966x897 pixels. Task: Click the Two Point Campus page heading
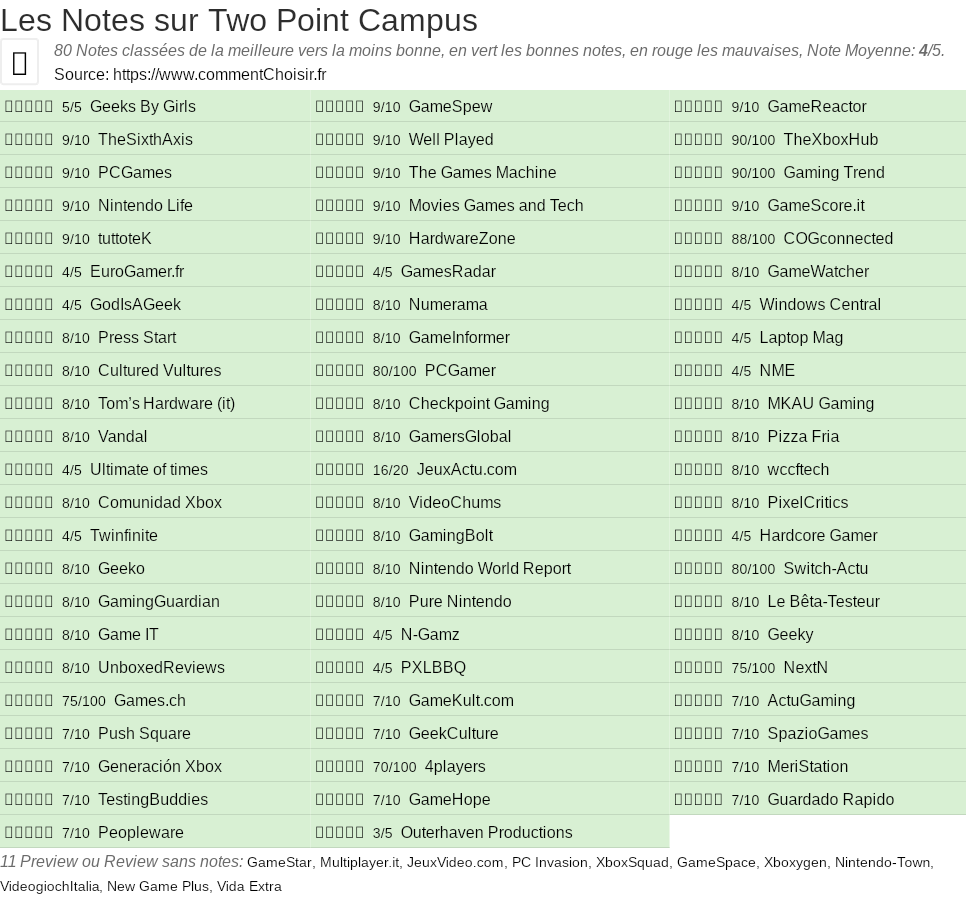click(x=239, y=20)
